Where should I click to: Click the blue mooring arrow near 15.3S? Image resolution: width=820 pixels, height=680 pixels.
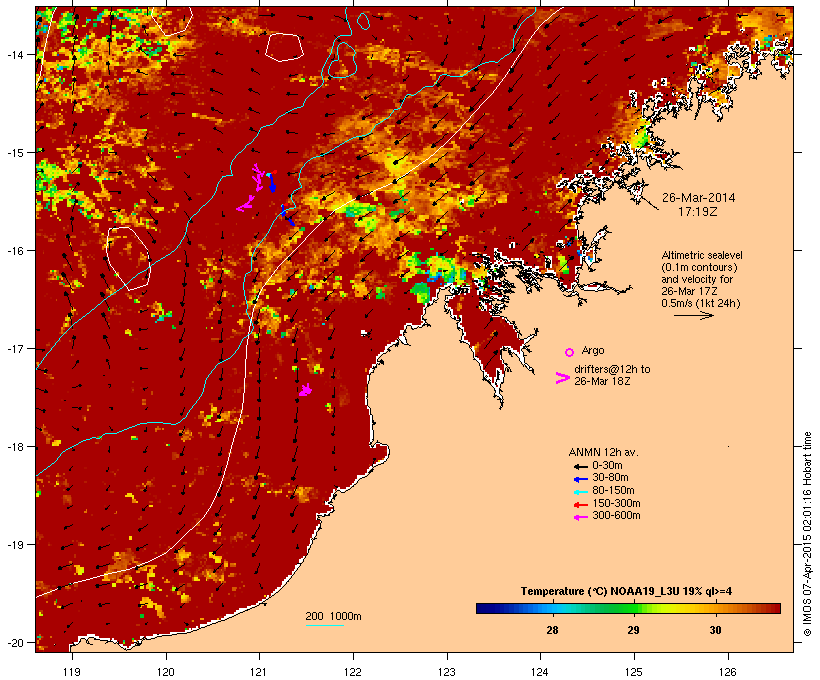point(271,182)
